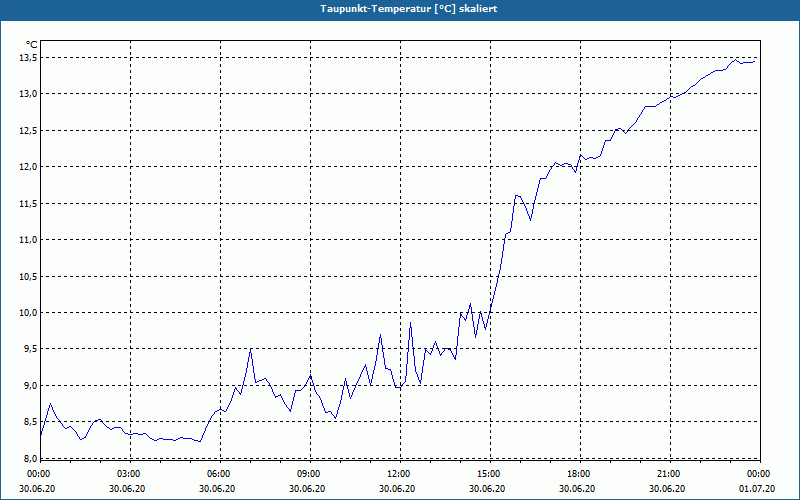Click the 21:00 time label
The image size is (800, 500).
[x=670, y=474]
